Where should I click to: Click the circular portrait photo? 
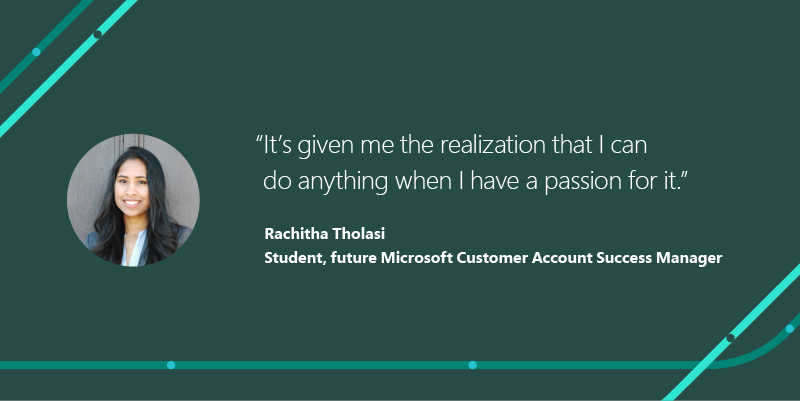point(133,200)
